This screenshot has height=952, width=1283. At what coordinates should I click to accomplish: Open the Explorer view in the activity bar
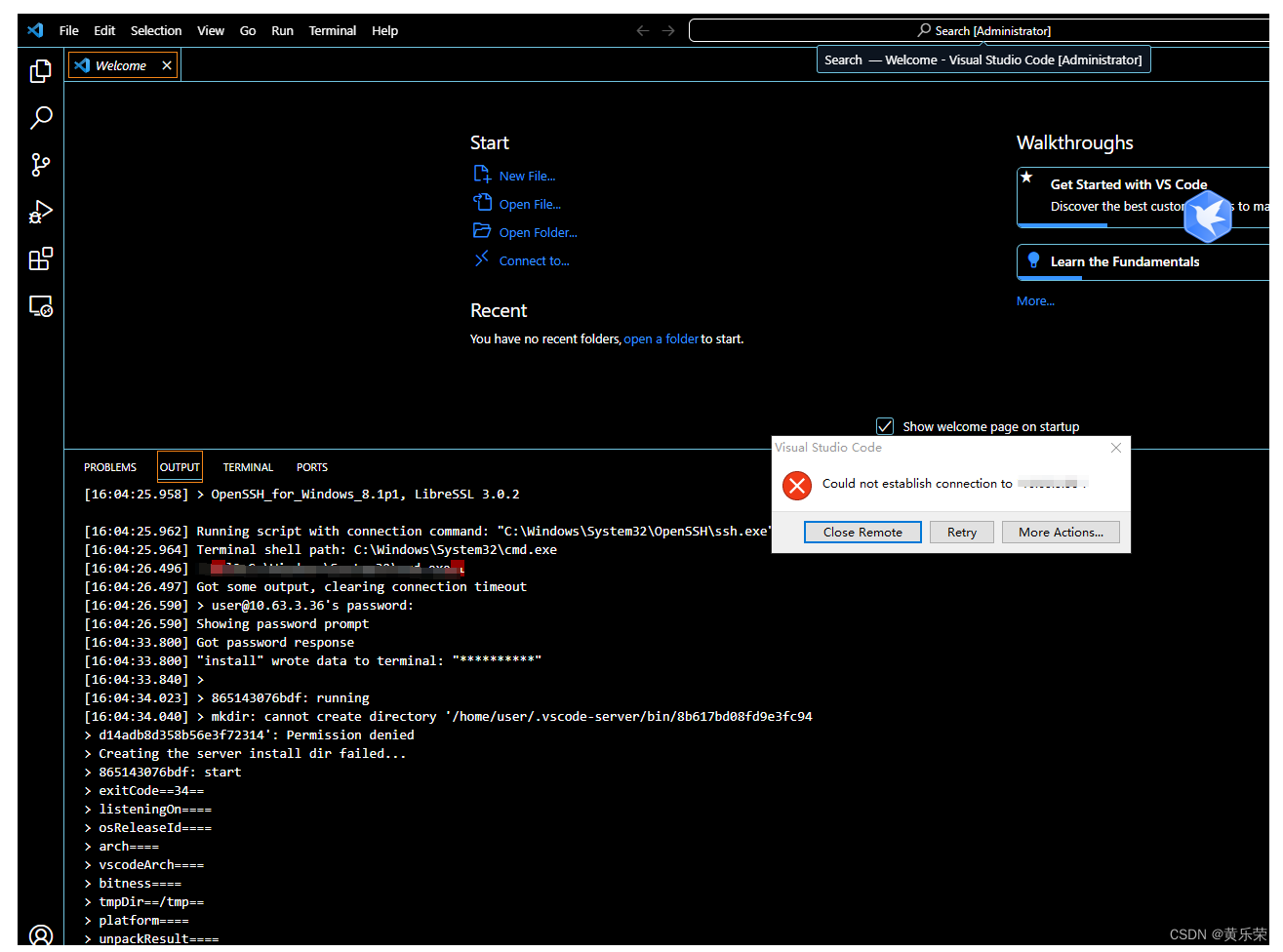pyautogui.click(x=40, y=70)
